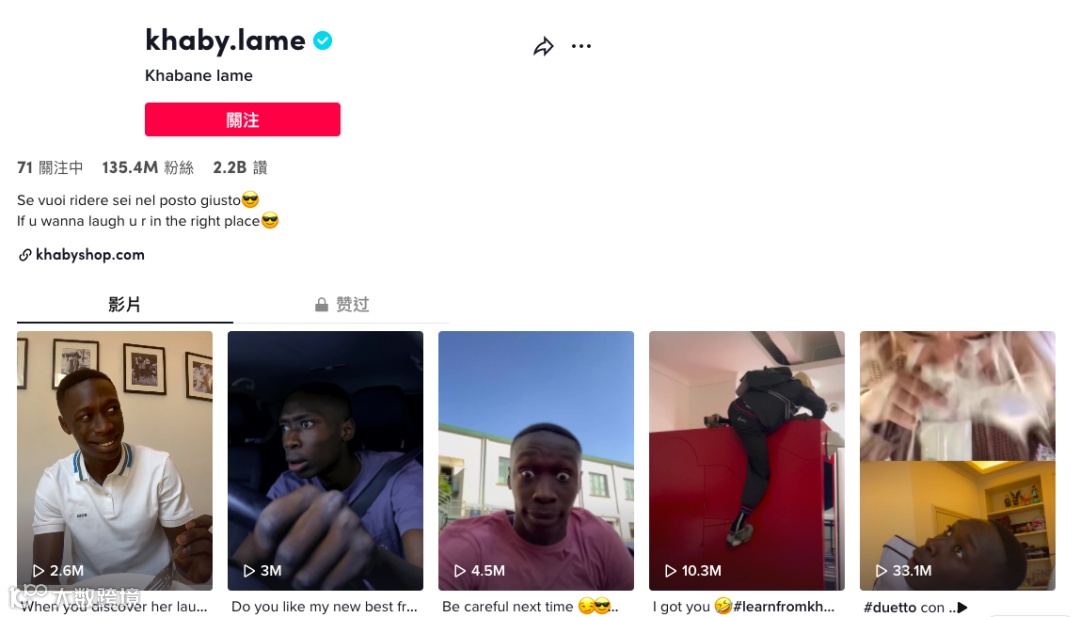This screenshot has width=1080, height=617.
Task: Click the share arrow icon
Action: [x=543, y=46]
